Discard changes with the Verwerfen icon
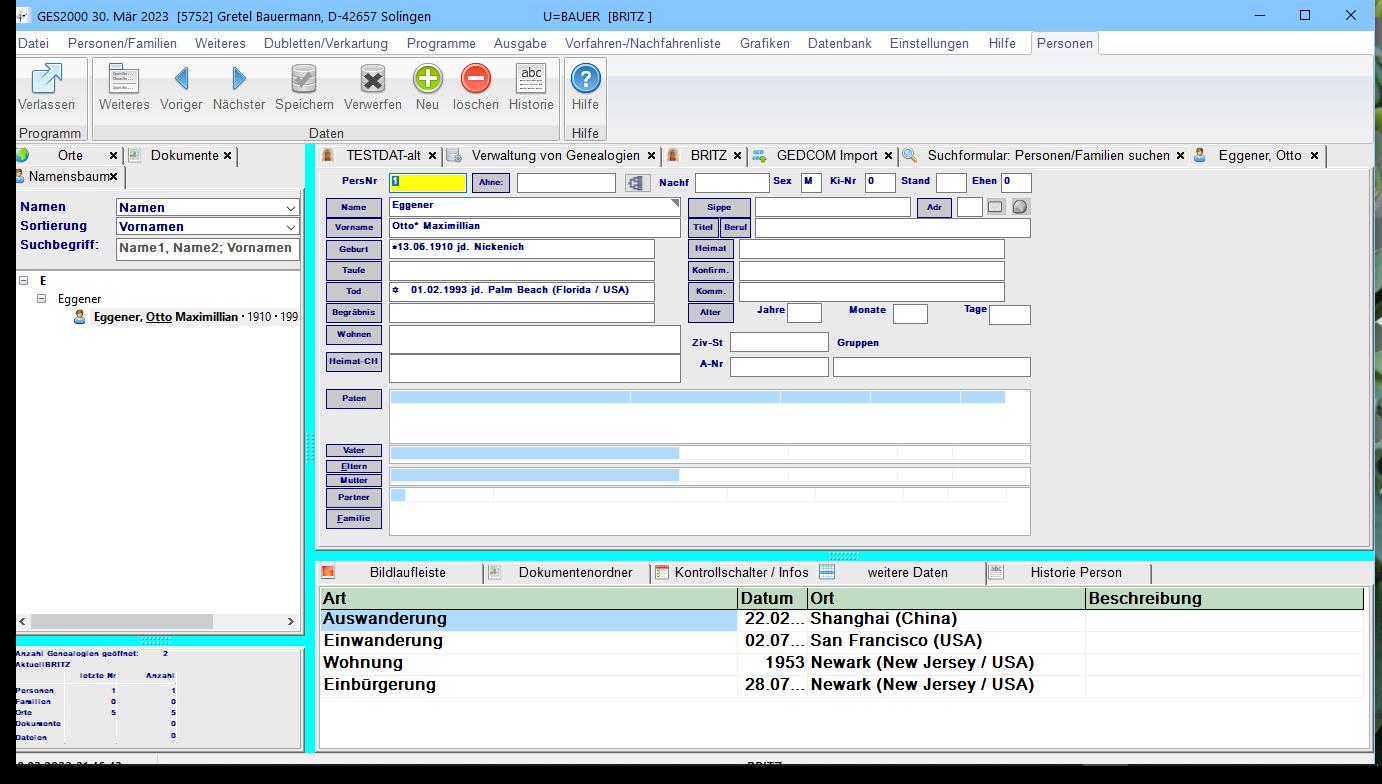1382x784 pixels. [373, 78]
